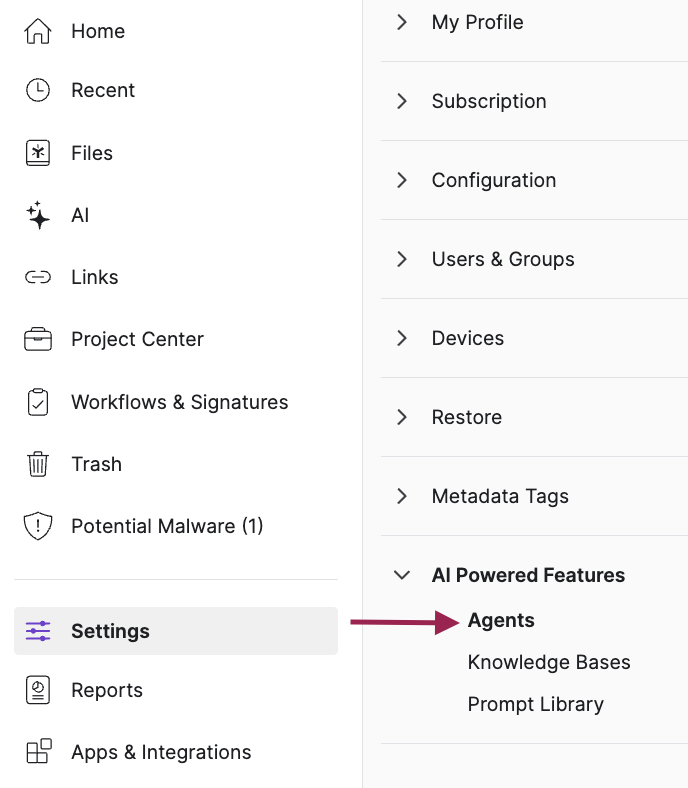Select Settings in the left sidebar
The width and height of the screenshot is (688, 788).
pyautogui.click(x=110, y=631)
